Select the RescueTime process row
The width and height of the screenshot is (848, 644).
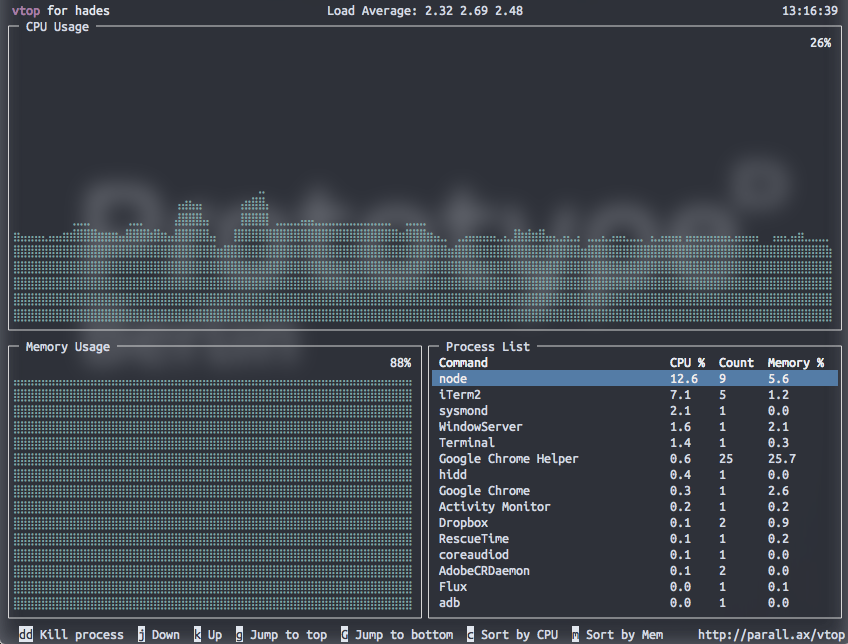635,539
